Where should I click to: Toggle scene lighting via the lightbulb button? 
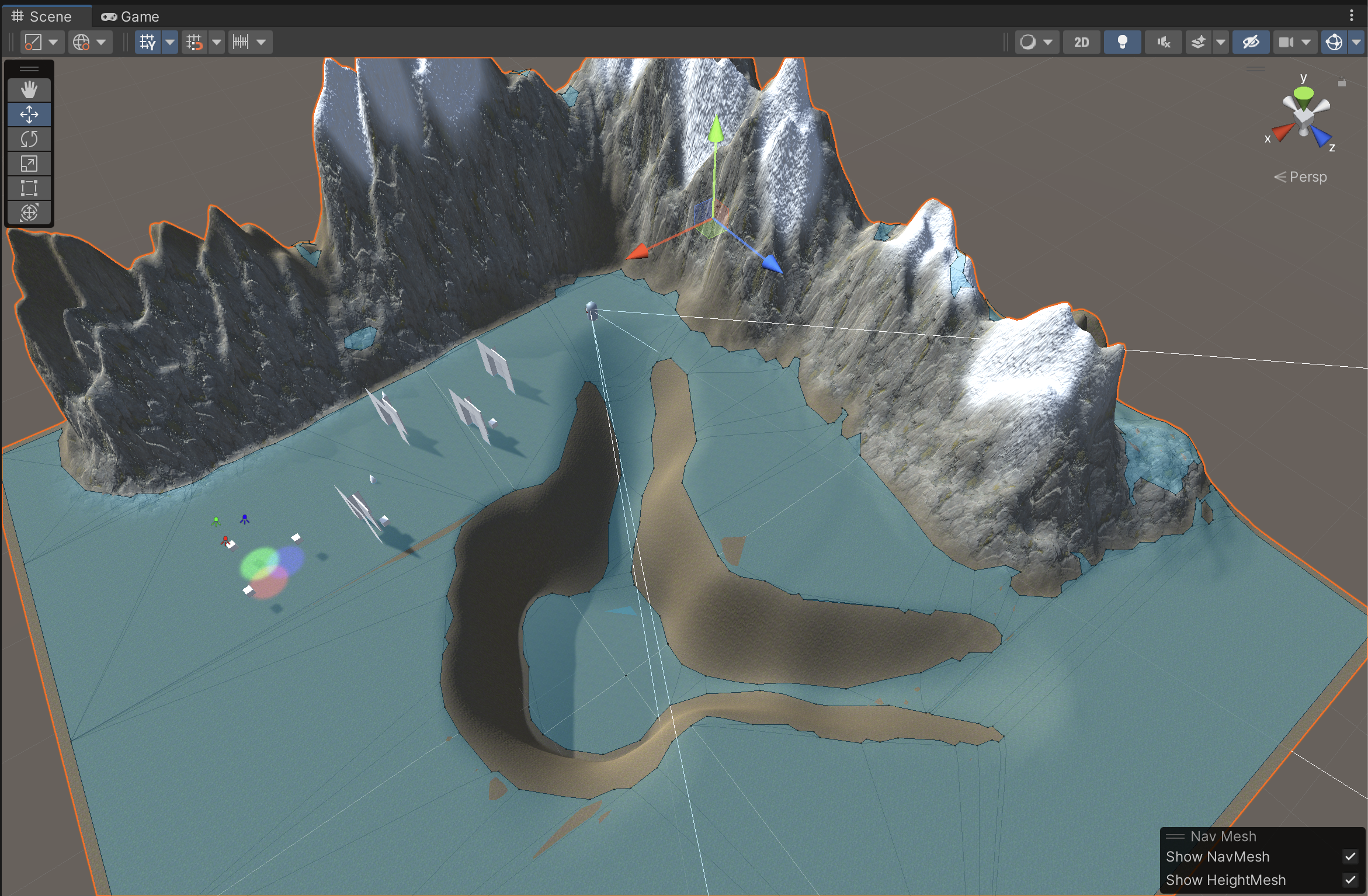coord(1122,42)
